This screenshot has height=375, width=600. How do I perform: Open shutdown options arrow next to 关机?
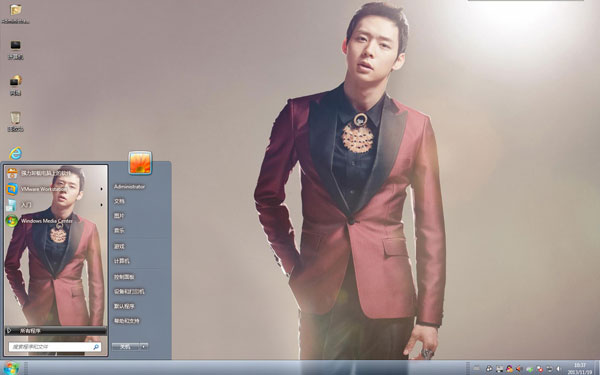point(144,347)
